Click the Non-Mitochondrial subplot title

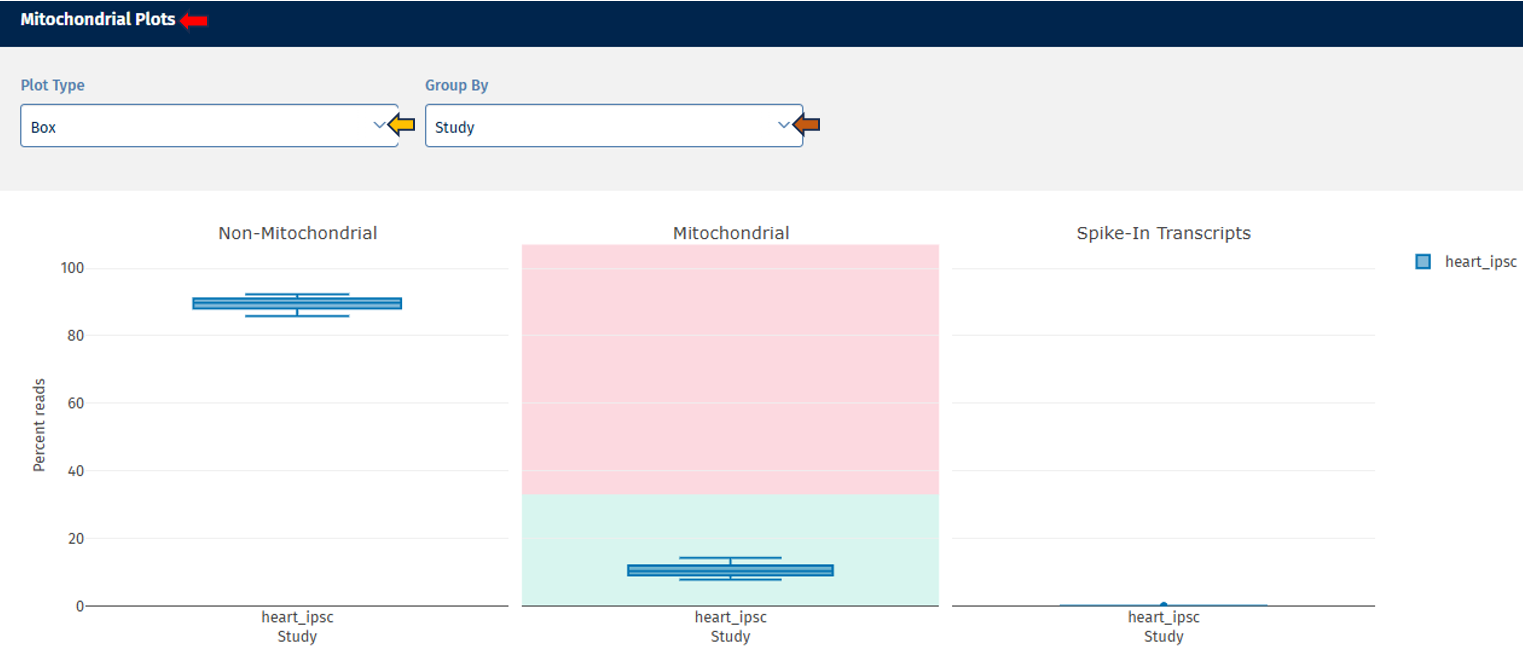(297, 233)
